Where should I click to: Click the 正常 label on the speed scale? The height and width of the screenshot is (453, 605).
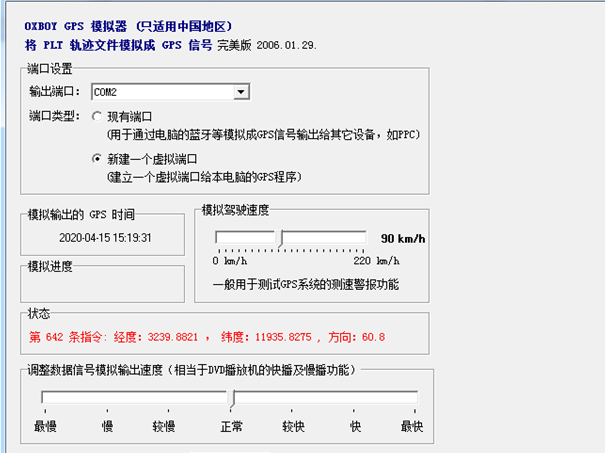pos(232,426)
